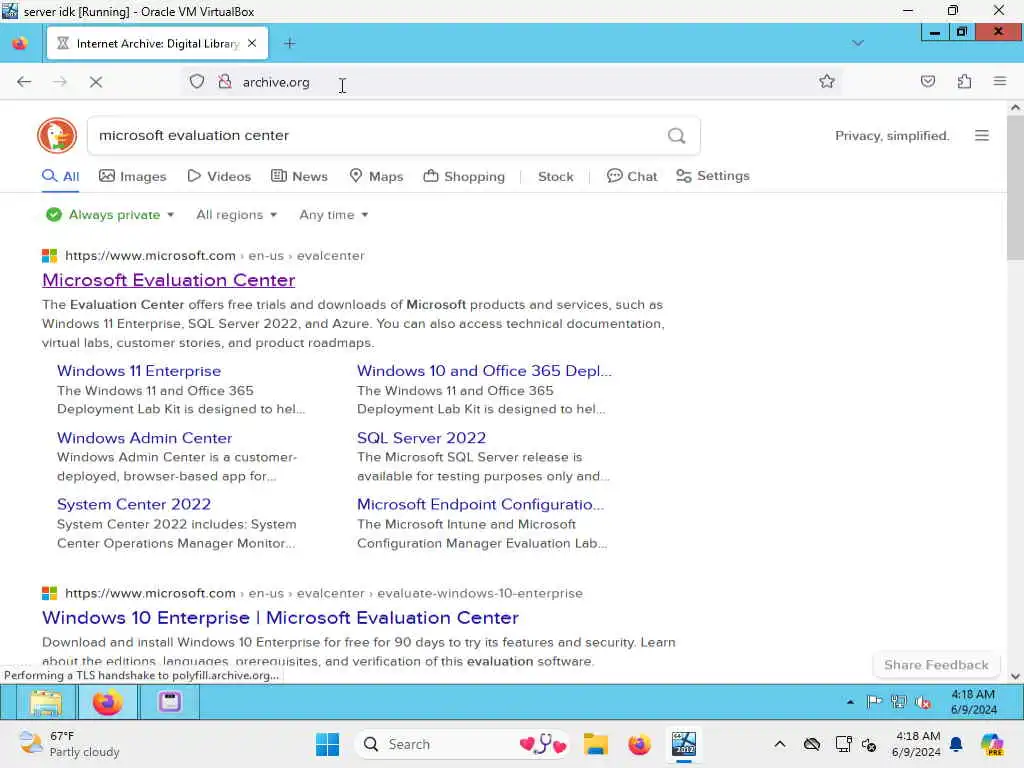Viewport: 1024px width, 768px height.
Task: Open File Explorer in the VM taskbar
Action: [45, 703]
